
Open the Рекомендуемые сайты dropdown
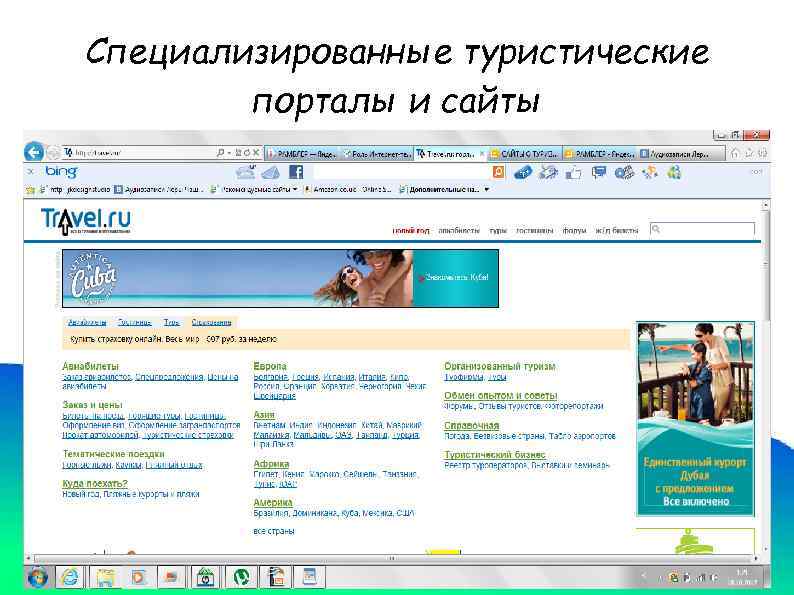(254, 189)
